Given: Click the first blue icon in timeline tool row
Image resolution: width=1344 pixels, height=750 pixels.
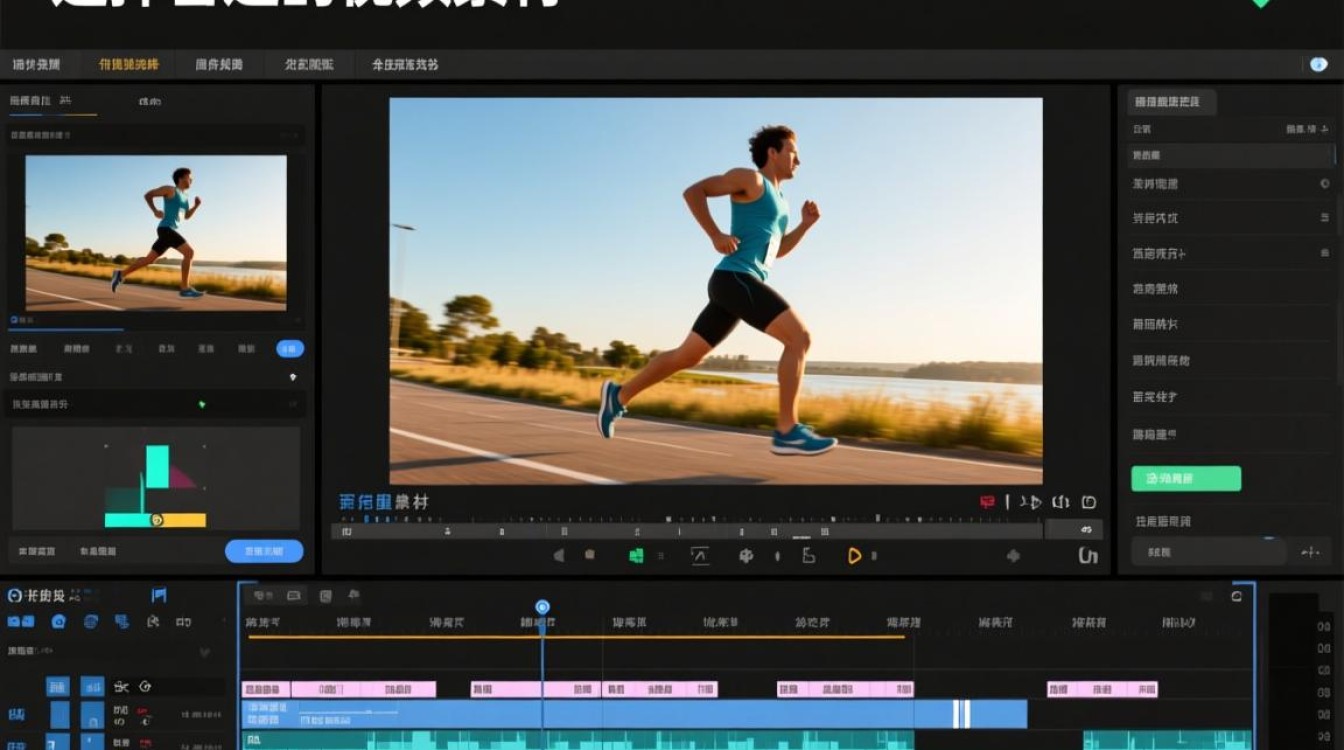Looking at the screenshot, I should 20,622.
